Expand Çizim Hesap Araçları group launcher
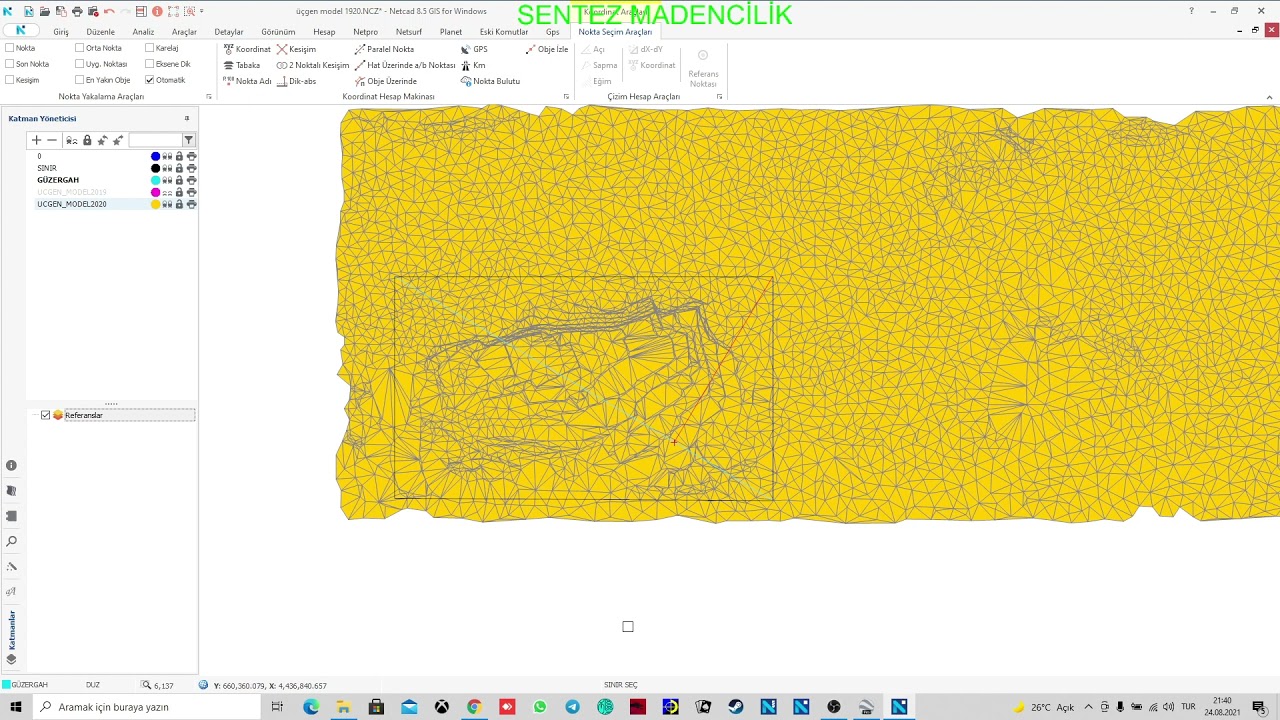Image resolution: width=1280 pixels, height=720 pixels. (719, 97)
